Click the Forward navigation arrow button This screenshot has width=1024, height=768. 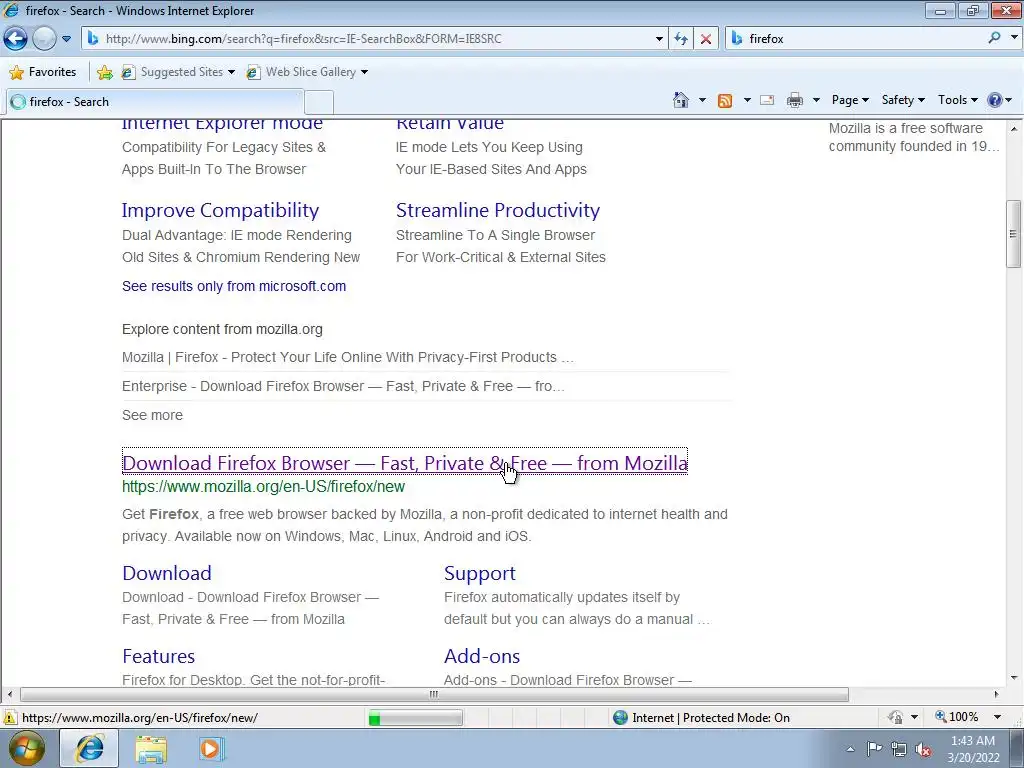(x=44, y=39)
